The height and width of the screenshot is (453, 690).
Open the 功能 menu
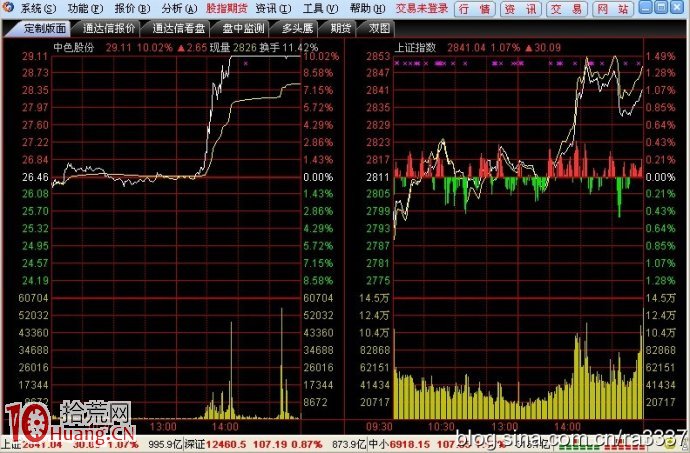[84, 8]
